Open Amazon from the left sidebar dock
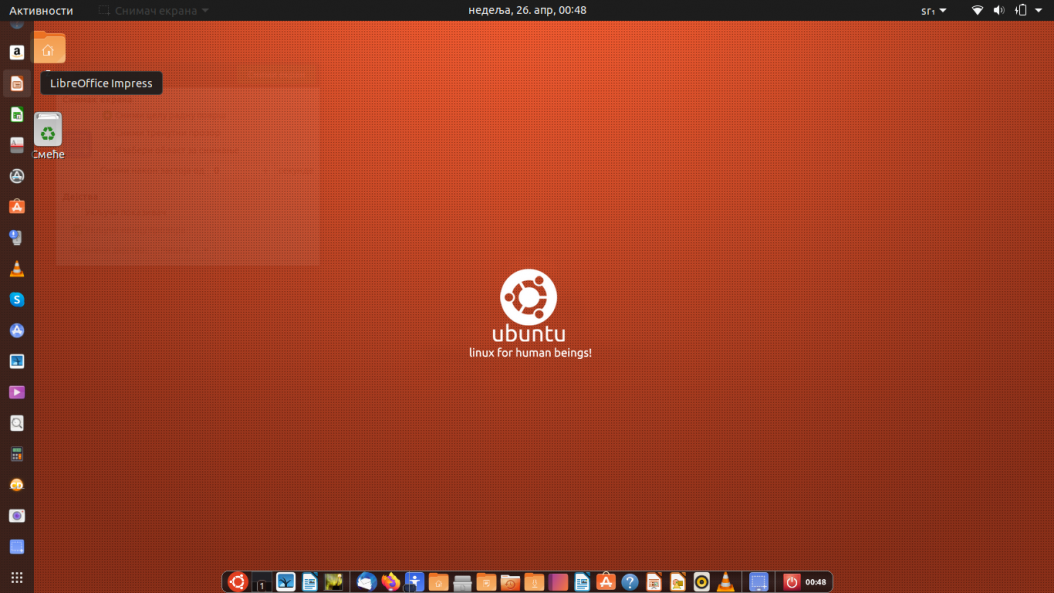Screen dimensions: 1054x593 (x=17, y=52)
